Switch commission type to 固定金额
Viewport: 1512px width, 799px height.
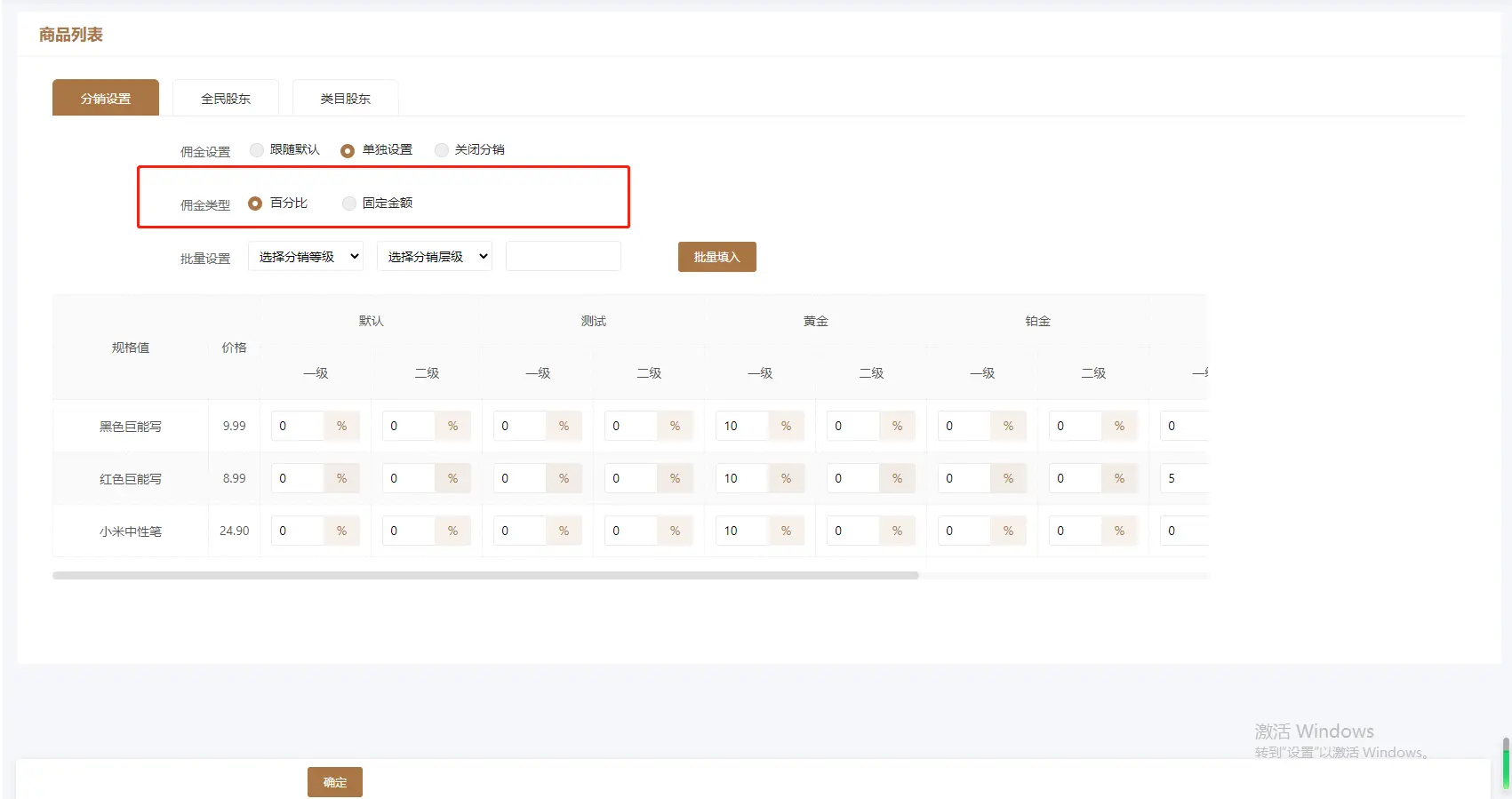click(349, 204)
